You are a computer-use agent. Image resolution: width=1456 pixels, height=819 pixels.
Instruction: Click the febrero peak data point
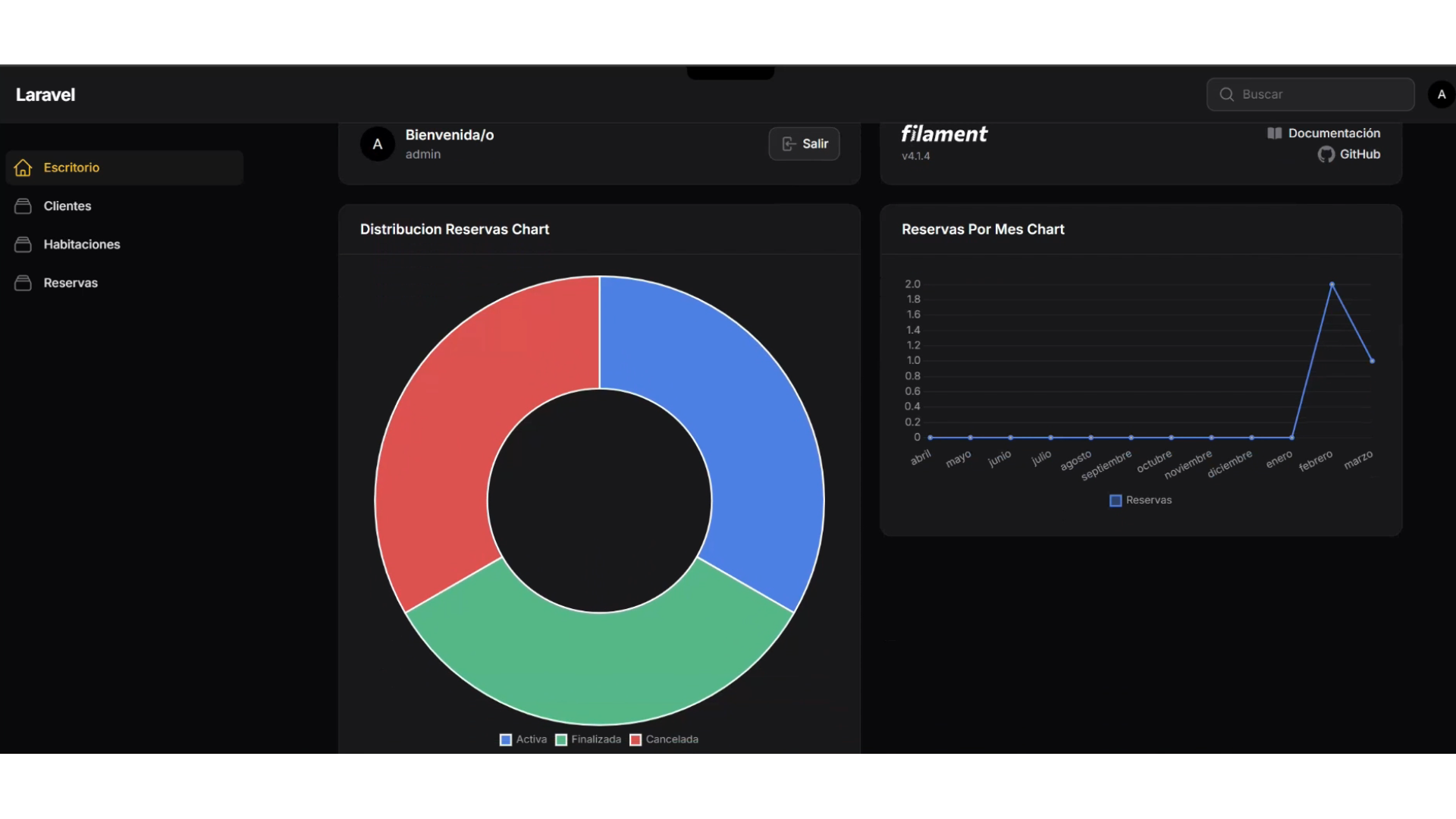click(1332, 284)
